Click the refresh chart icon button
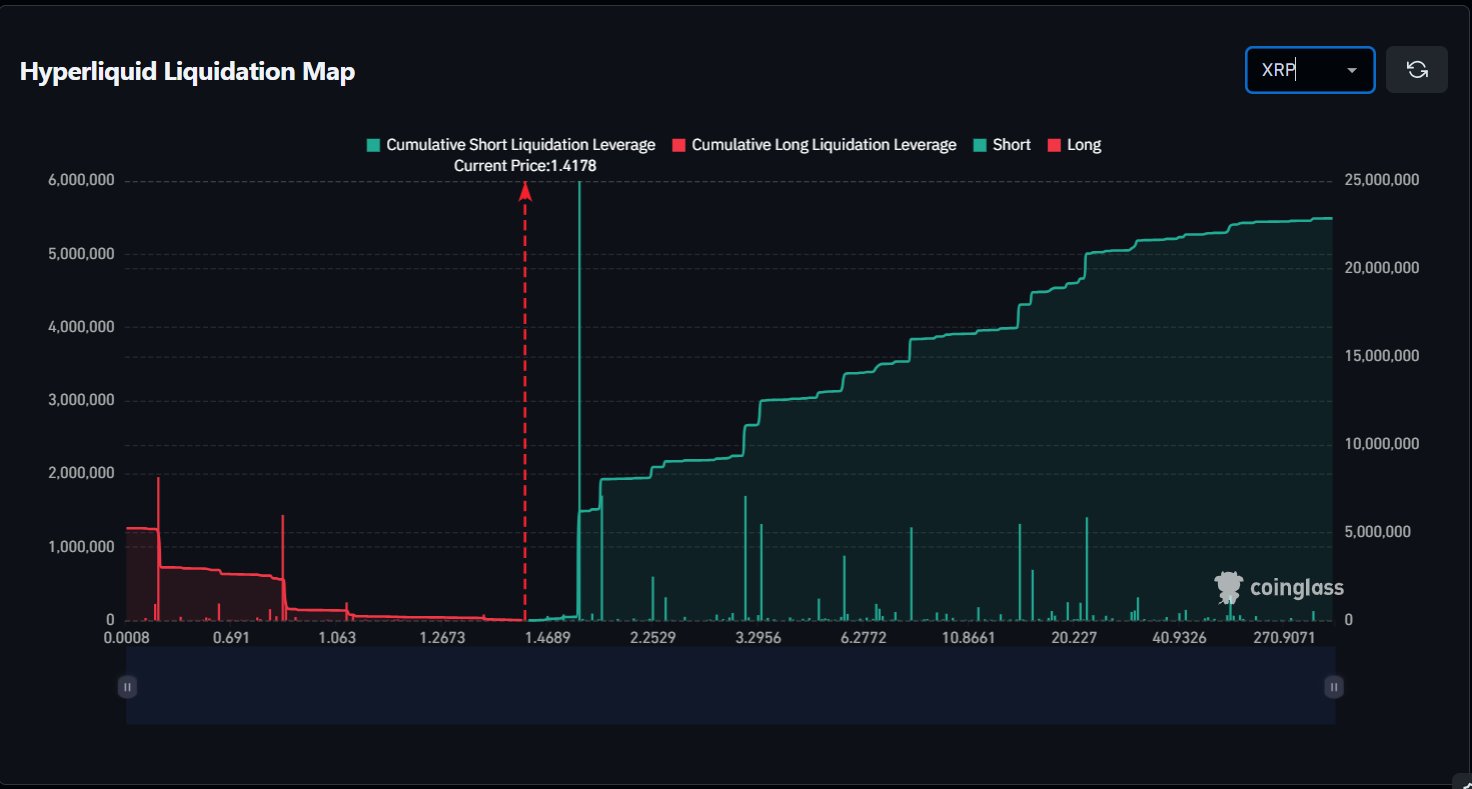The height and width of the screenshot is (789, 1472). (1416, 70)
